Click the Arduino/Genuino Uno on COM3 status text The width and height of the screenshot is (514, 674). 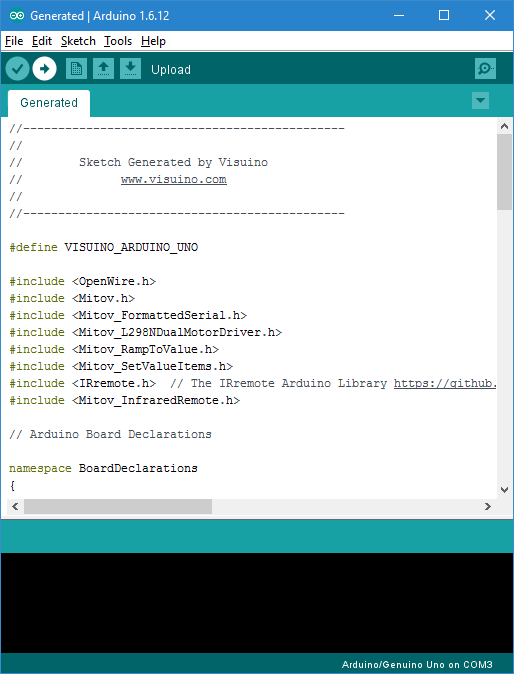coord(417,665)
